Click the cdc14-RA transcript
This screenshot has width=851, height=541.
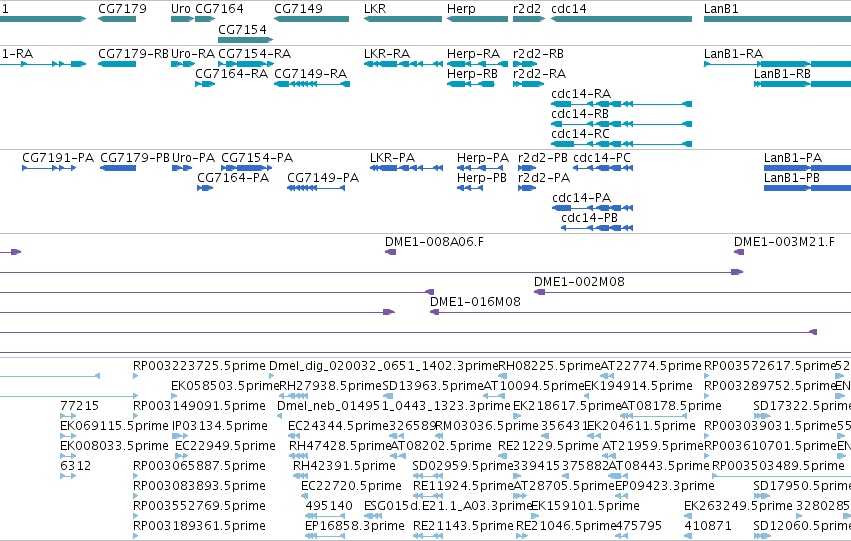(621, 104)
